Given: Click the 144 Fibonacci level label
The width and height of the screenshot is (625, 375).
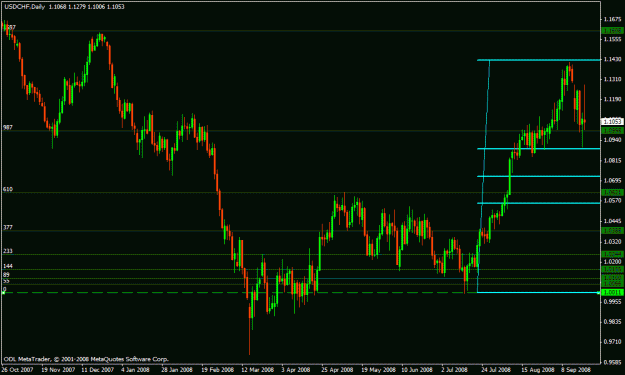Looking at the screenshot, I should (8, 266).
